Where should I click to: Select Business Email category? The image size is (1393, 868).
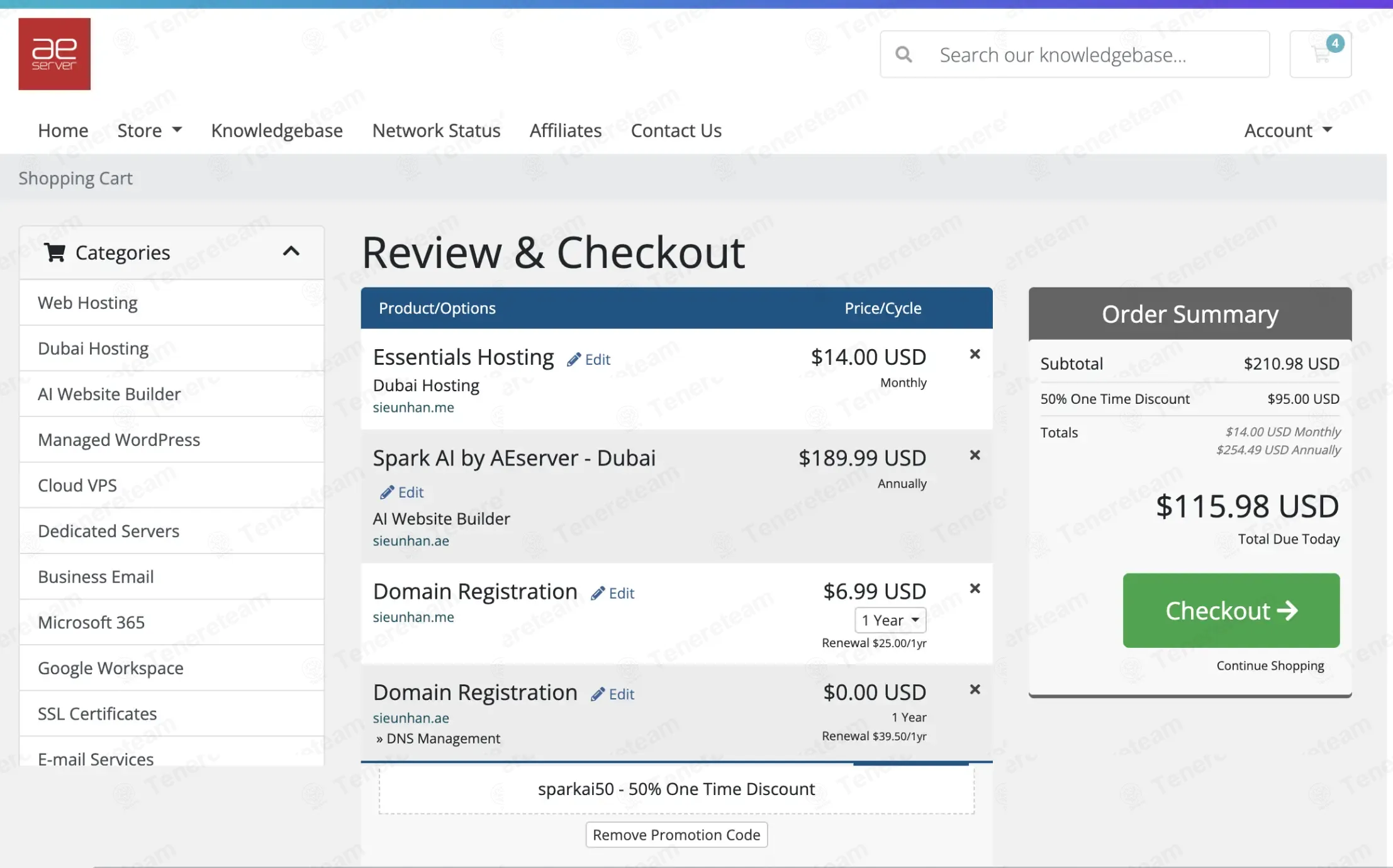click(172, 577)
